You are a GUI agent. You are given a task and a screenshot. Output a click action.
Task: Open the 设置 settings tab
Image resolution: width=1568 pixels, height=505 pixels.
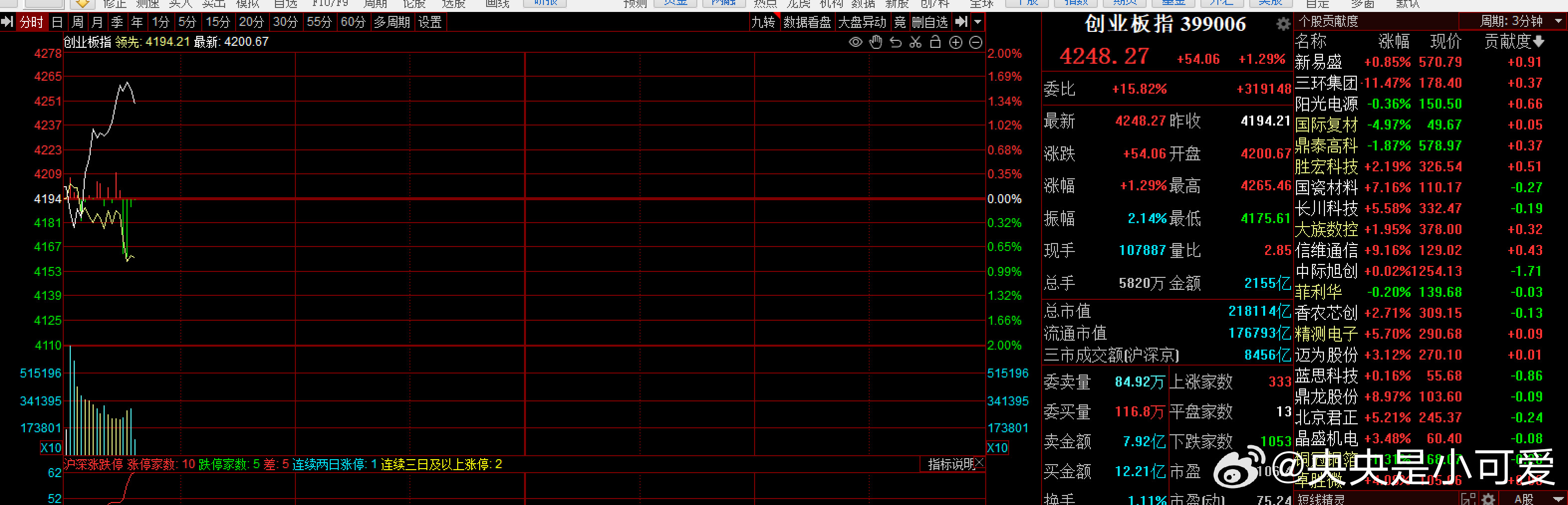point(430,22)
